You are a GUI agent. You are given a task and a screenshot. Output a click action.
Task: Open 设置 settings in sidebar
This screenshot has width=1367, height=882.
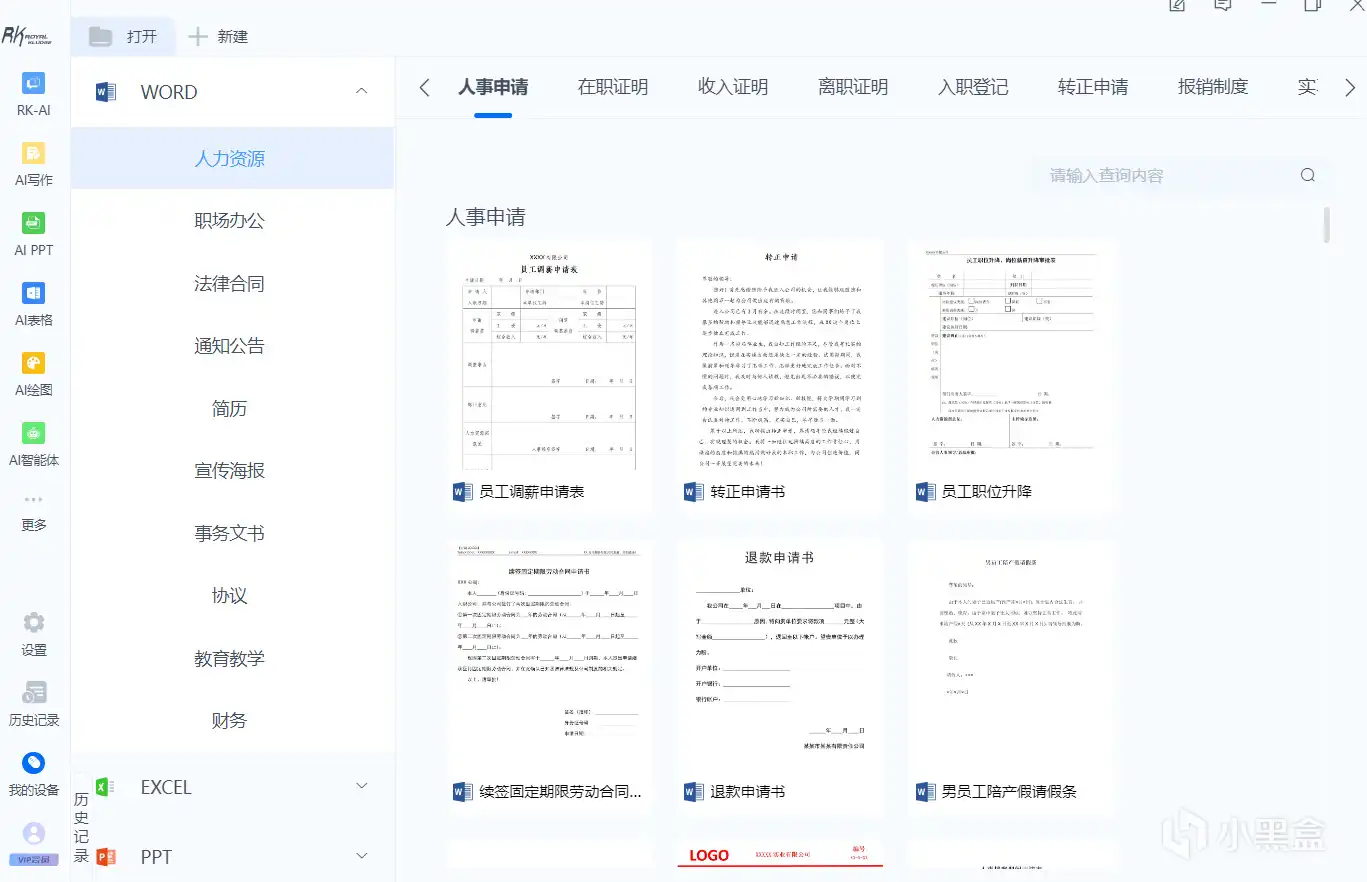tap(34, 634)
